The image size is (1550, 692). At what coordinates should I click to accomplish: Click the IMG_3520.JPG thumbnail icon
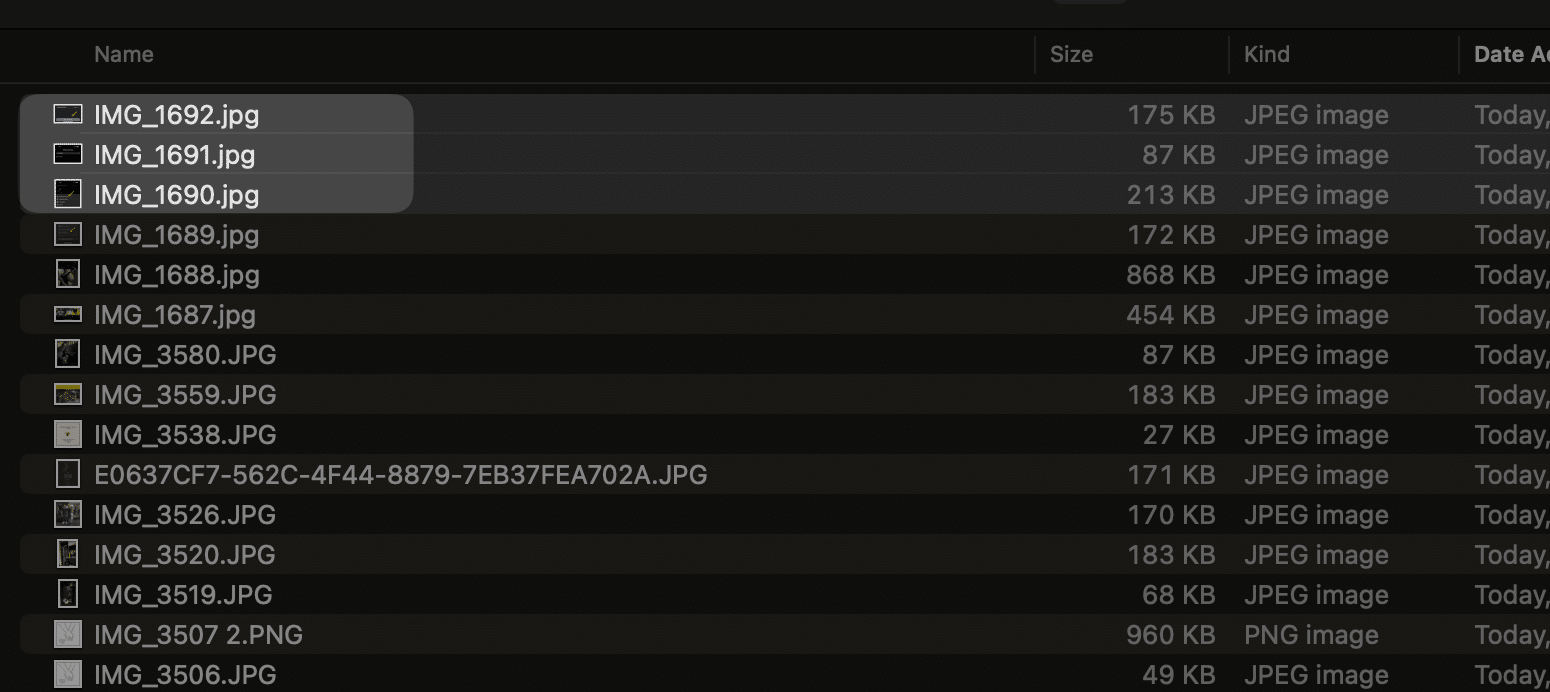67,555
